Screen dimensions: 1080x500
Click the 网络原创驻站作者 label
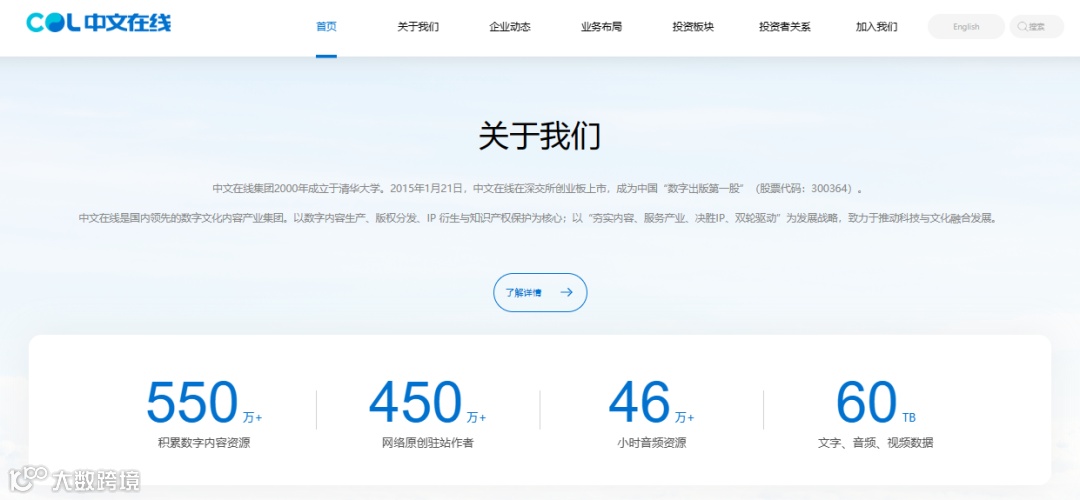click(428, 443)
